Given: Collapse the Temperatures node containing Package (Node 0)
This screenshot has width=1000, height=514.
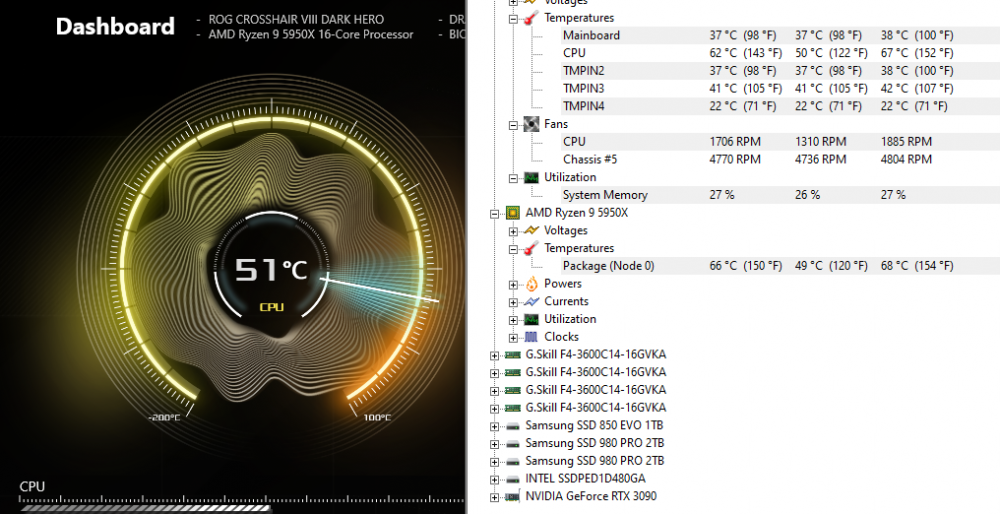Looking at the screenshot, I should 513,249.
